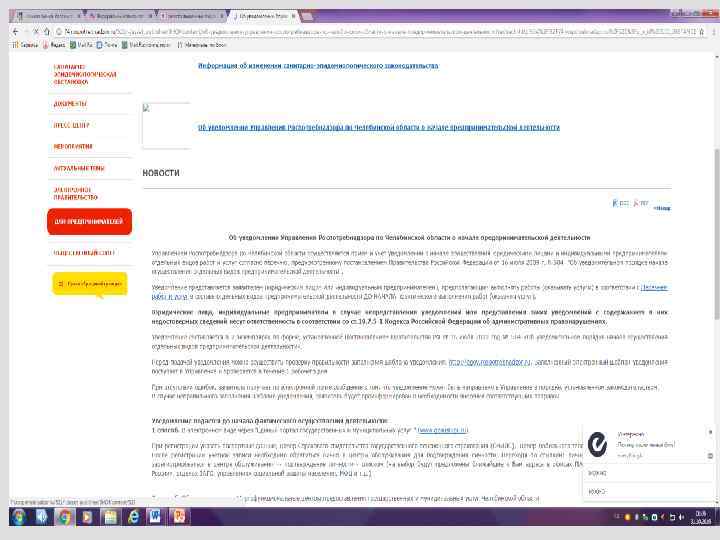
Task: Open the rospotrebnadzor.ru hyperlink in article
Action: click(x=489, y=362)
